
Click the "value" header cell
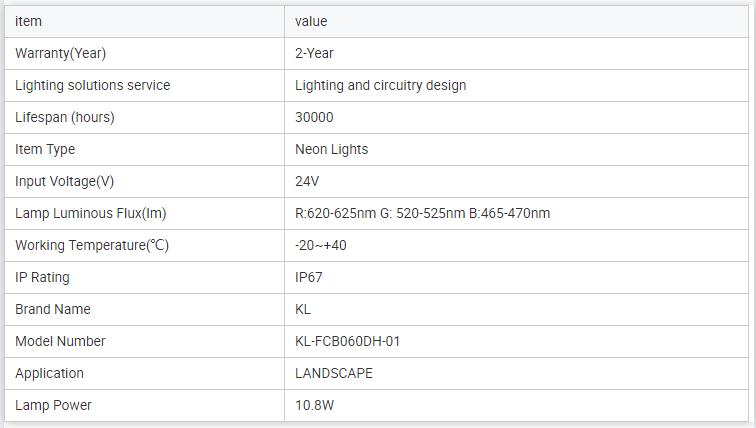(311, 21)
